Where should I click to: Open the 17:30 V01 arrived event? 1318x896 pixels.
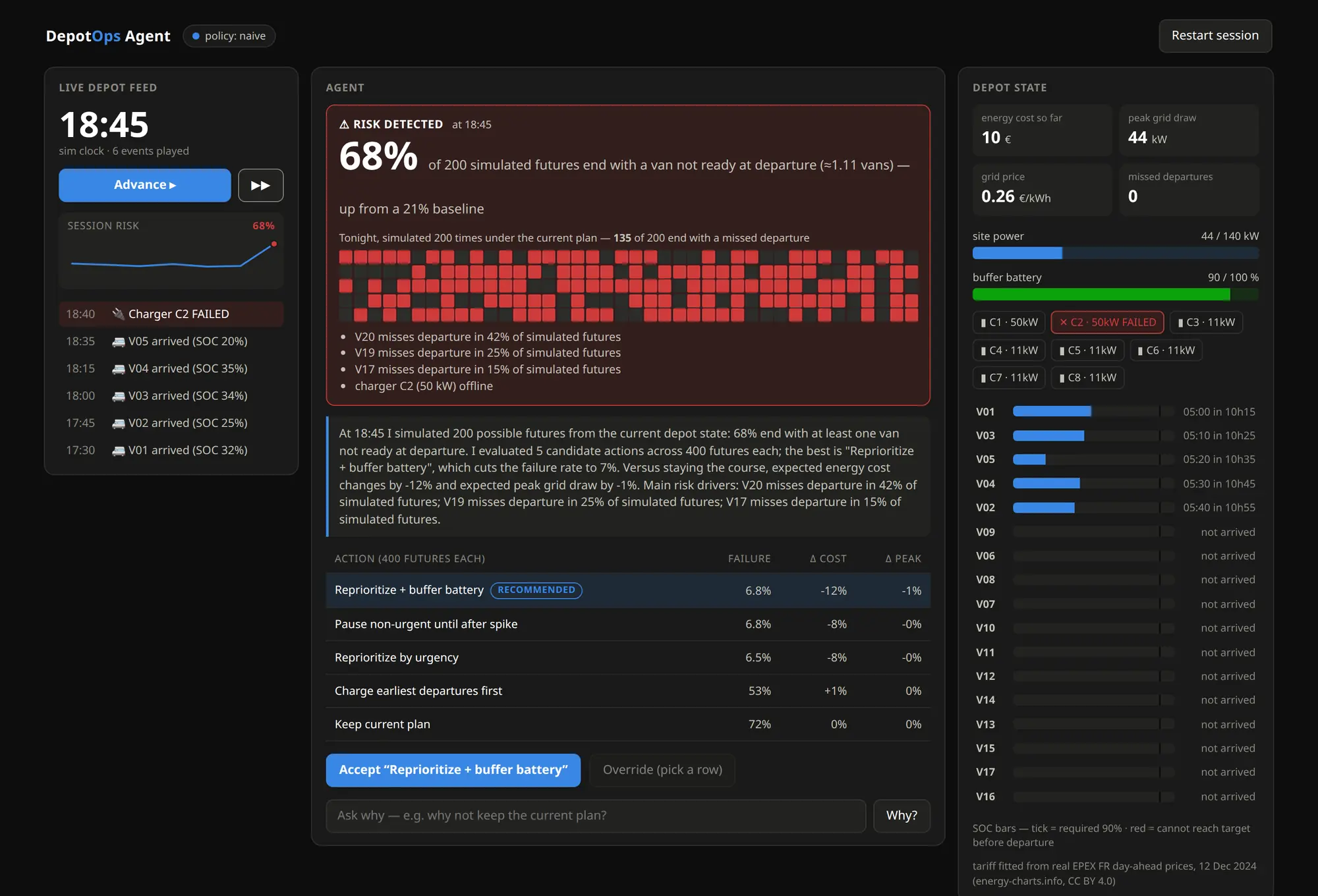(171, 450)
